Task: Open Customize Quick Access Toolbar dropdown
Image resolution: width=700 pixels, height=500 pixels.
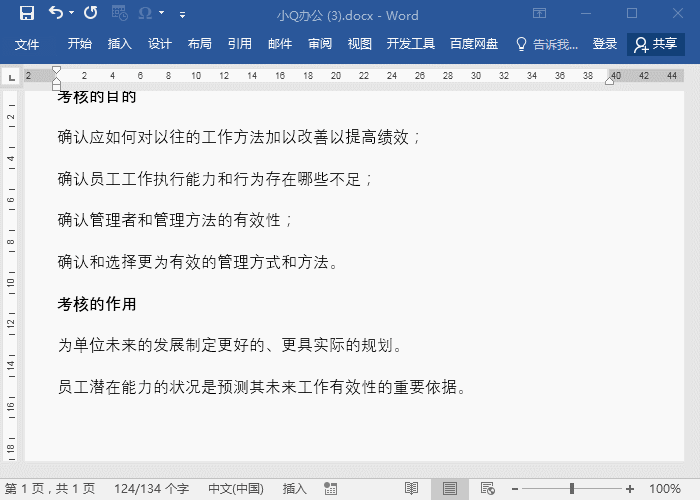Action: coord(182,15)
